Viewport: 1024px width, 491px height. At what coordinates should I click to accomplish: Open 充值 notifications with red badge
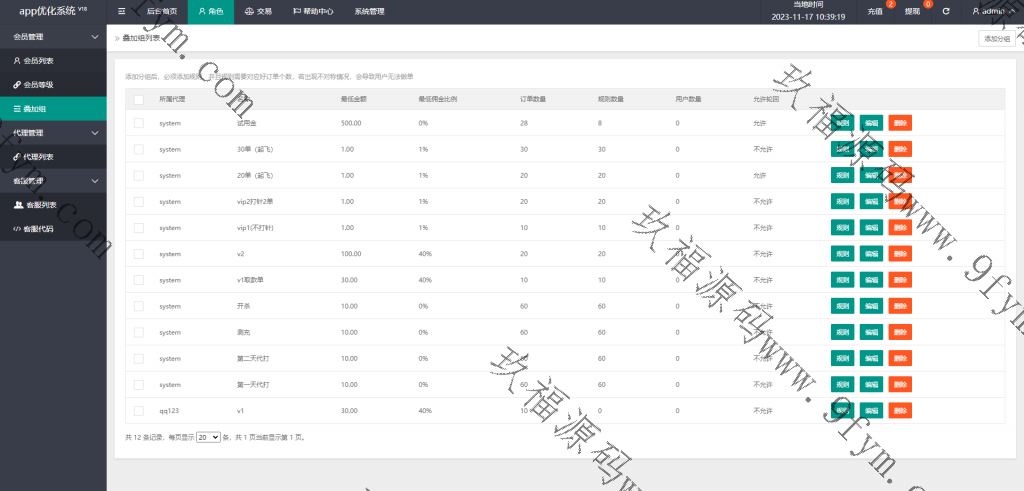pyautogui.click(x=877, y=12)
